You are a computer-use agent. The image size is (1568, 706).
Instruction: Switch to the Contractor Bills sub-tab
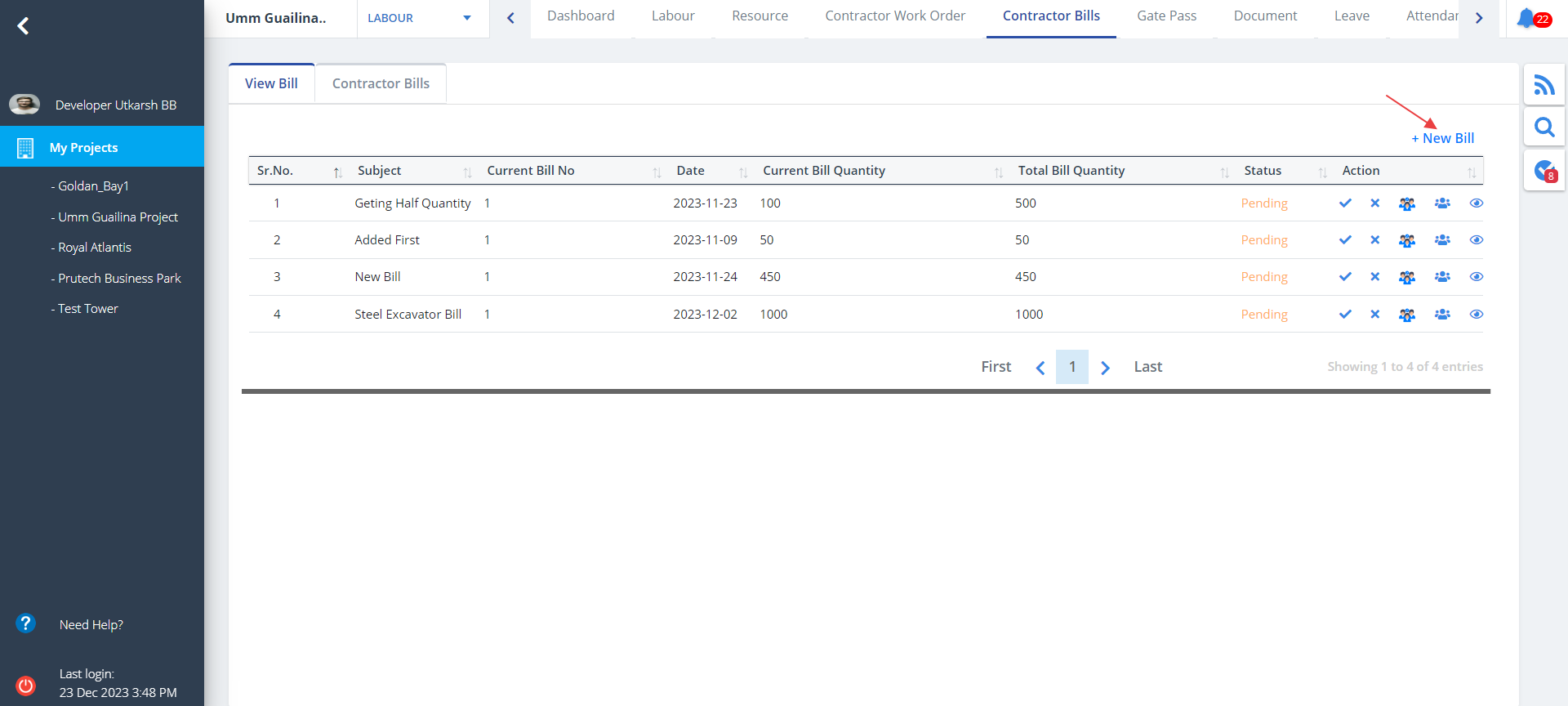[x=381, y=83]
